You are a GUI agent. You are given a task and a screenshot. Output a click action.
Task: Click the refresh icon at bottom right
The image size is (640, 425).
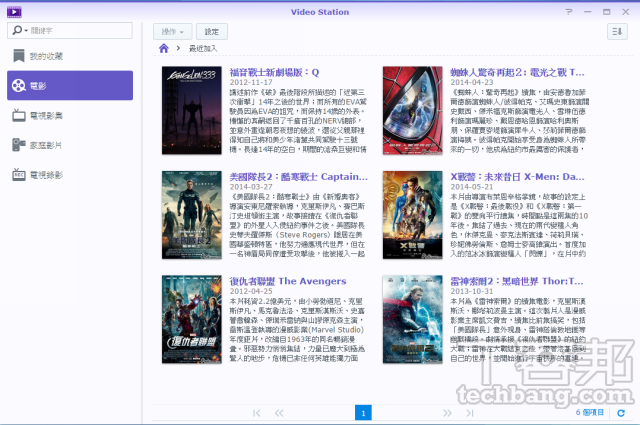[621, 412]
